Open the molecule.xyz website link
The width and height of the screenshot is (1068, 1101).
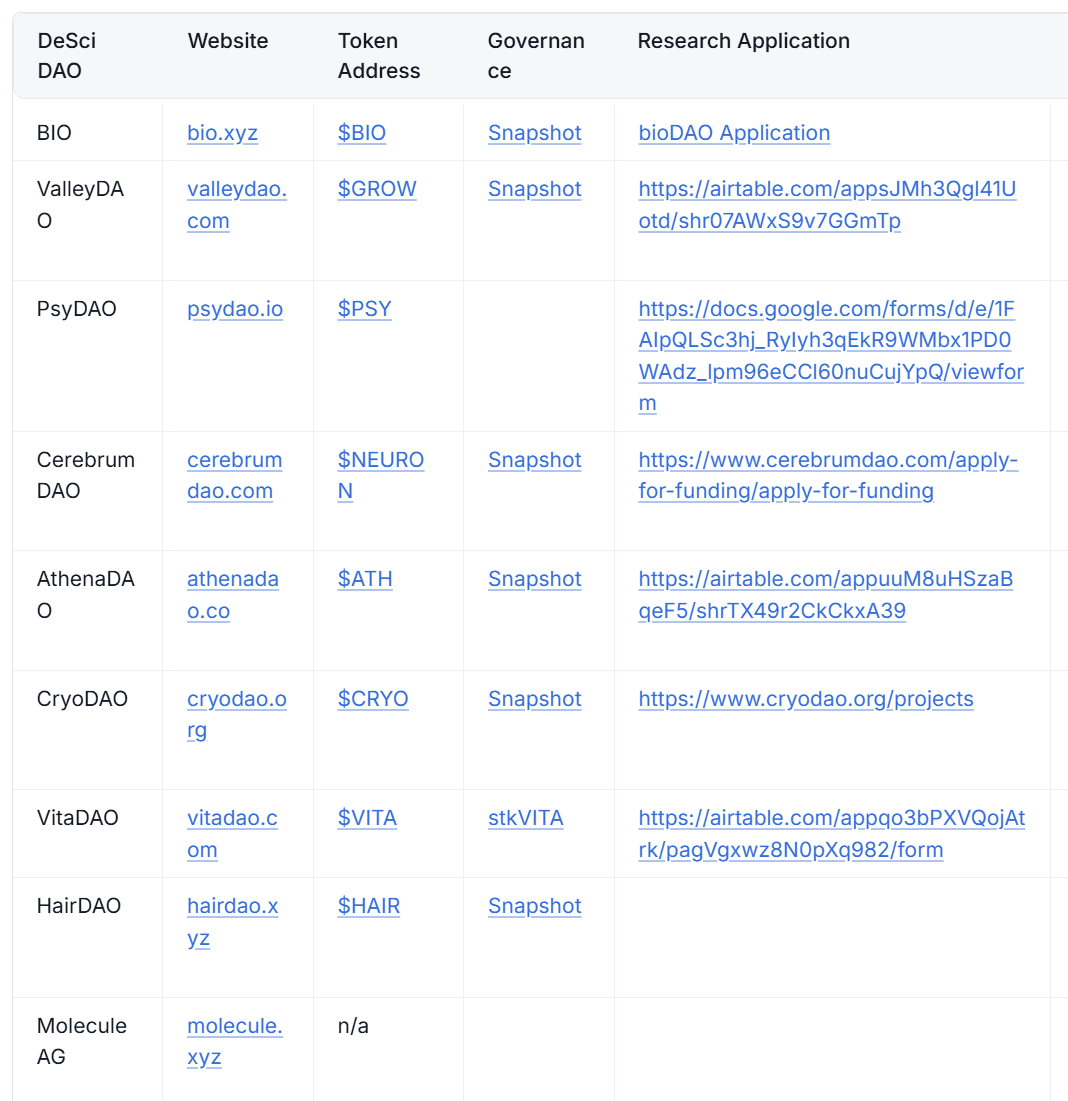235,1041
